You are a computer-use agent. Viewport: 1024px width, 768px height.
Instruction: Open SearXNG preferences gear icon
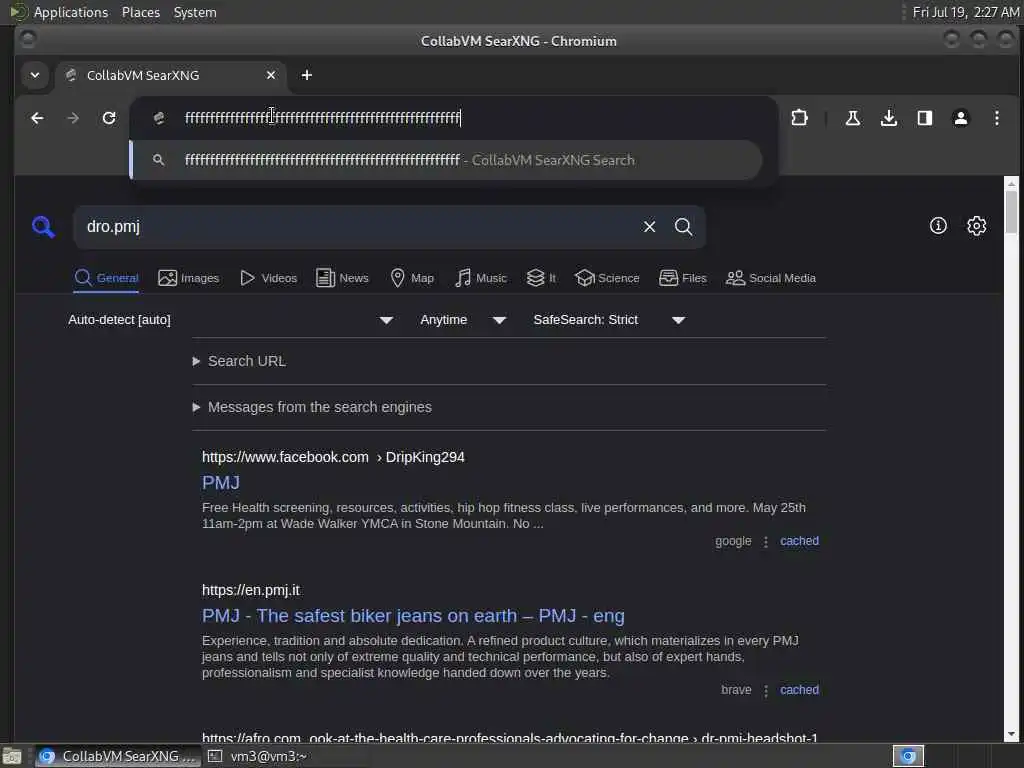[x=976, y=226]
